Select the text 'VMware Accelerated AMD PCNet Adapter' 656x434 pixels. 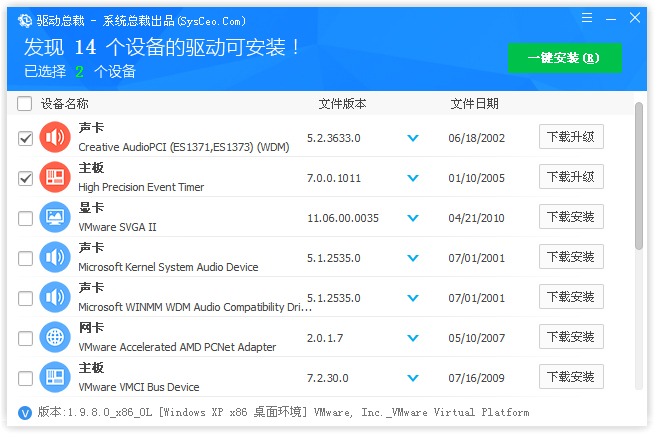(x=177, y=347)
